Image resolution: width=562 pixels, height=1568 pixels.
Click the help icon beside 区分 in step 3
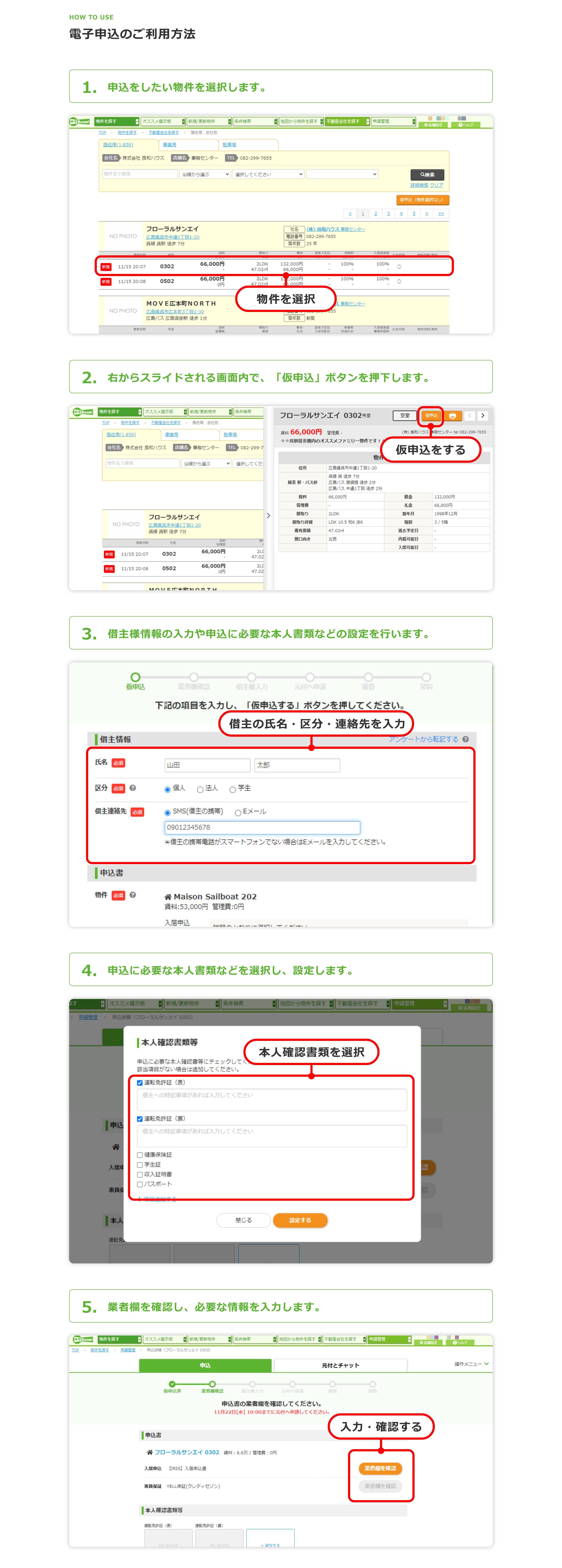pos(133,788)
